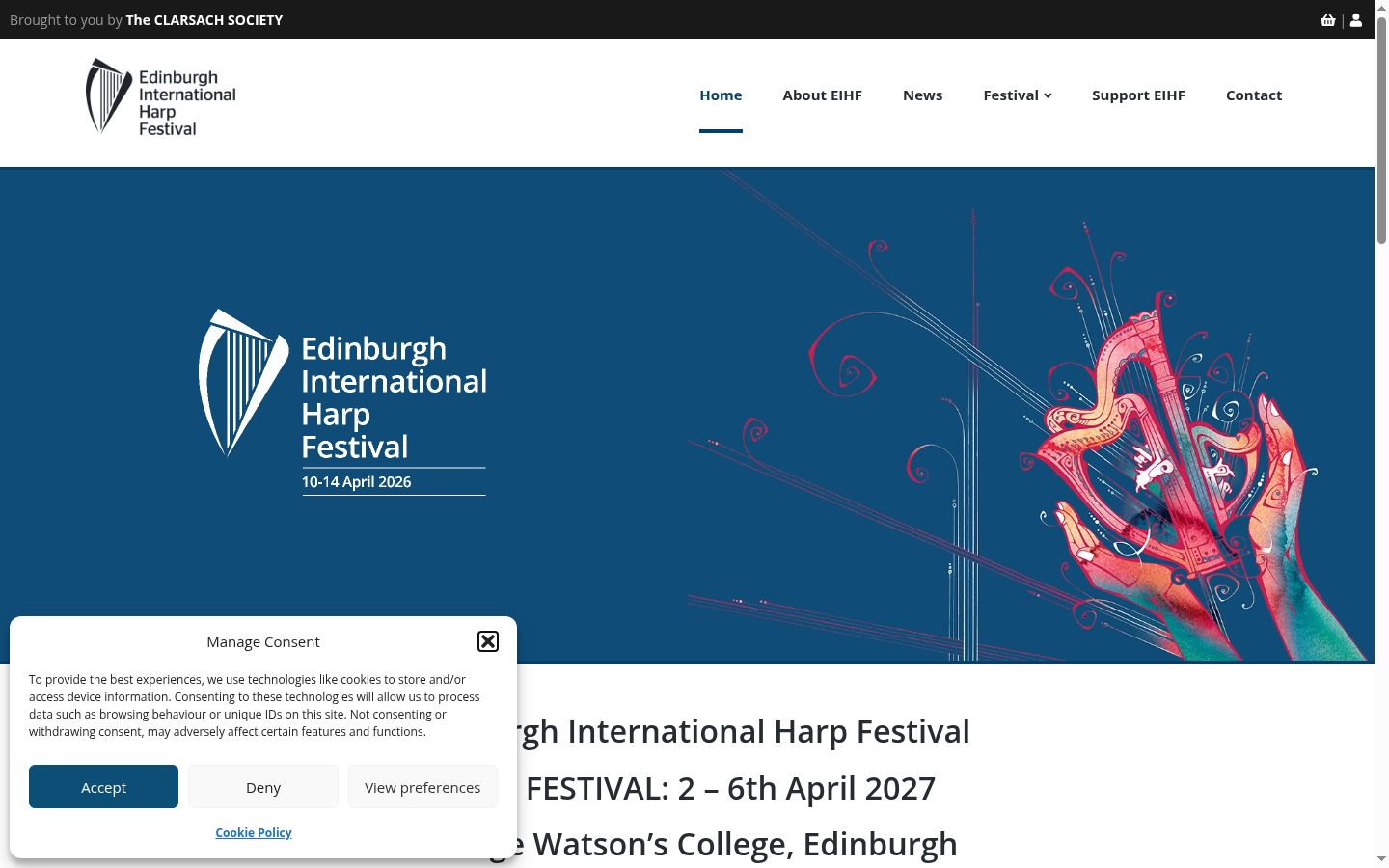This screenshot has height=868, width=1389.
Task: Open the shopping basket icon
Action: point(1328,19)
